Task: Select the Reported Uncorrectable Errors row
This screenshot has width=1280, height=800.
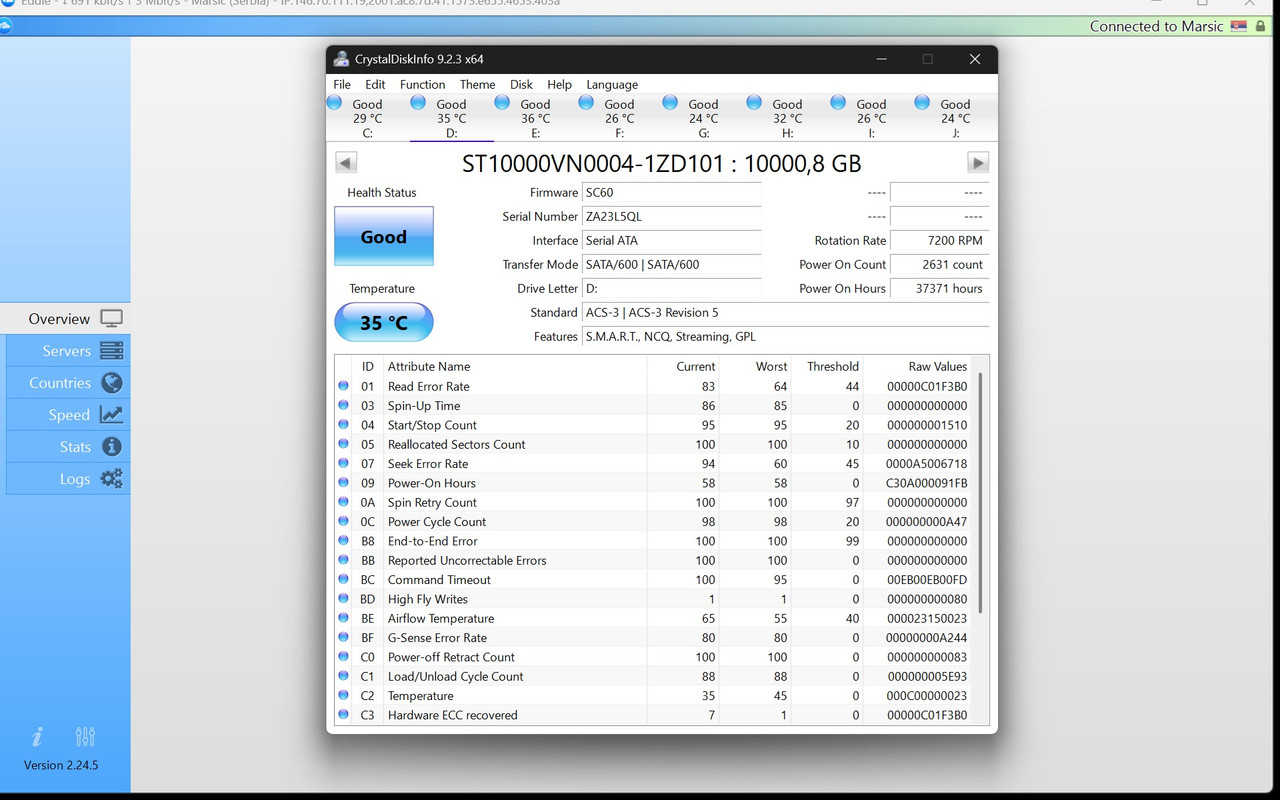Action: pos(654,560)
